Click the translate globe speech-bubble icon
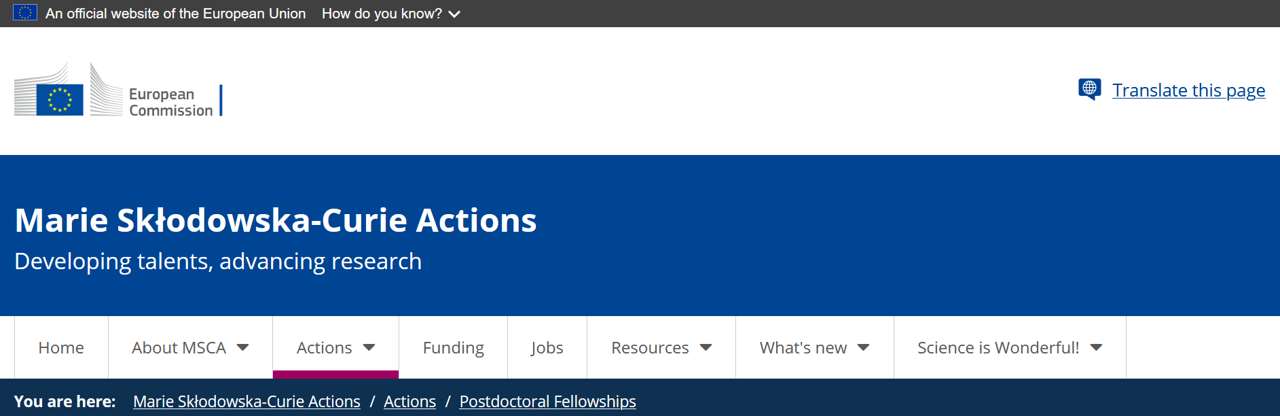 1090,90
